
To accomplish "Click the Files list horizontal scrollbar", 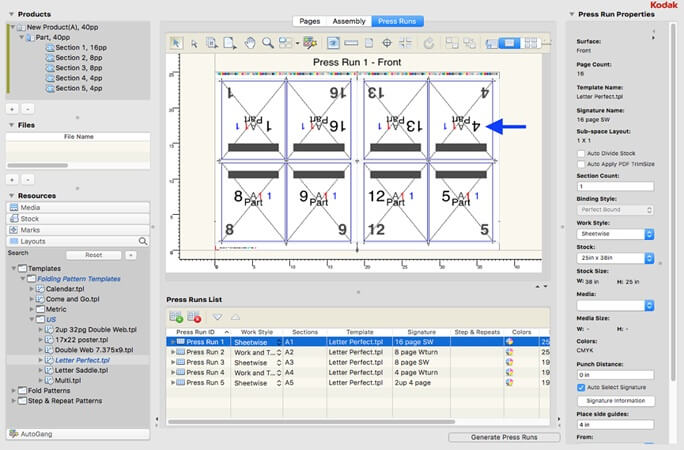I will click(38, 165).
